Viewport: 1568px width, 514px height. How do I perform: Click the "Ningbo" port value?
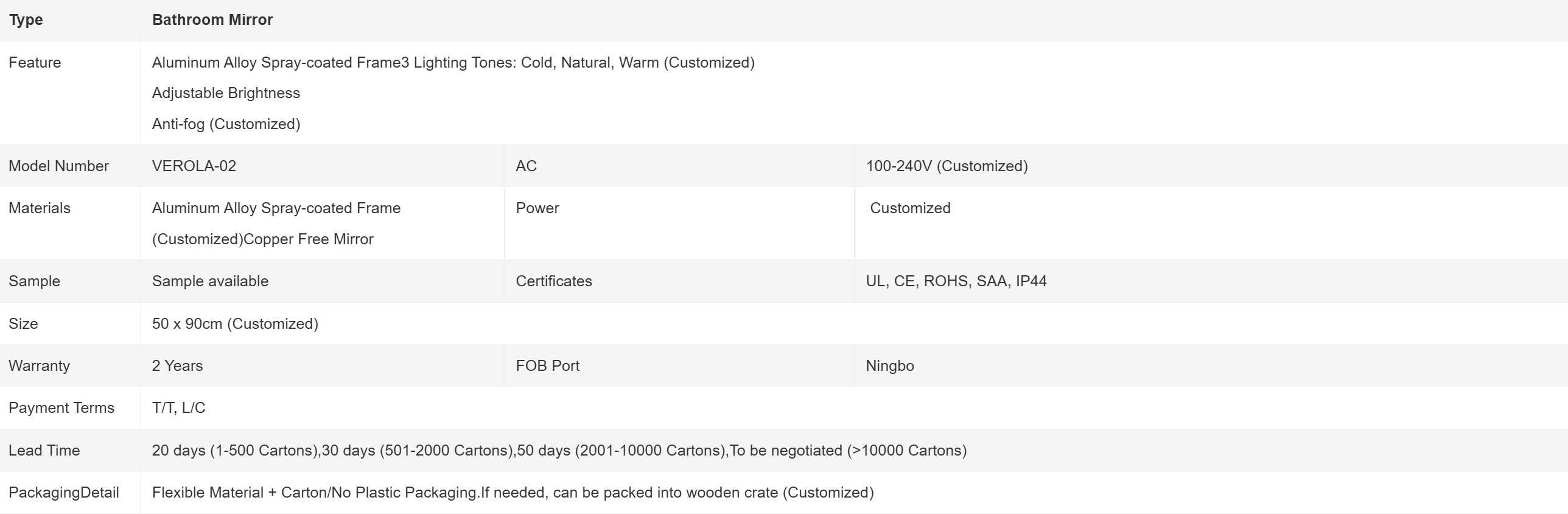(x=889, y=366)
